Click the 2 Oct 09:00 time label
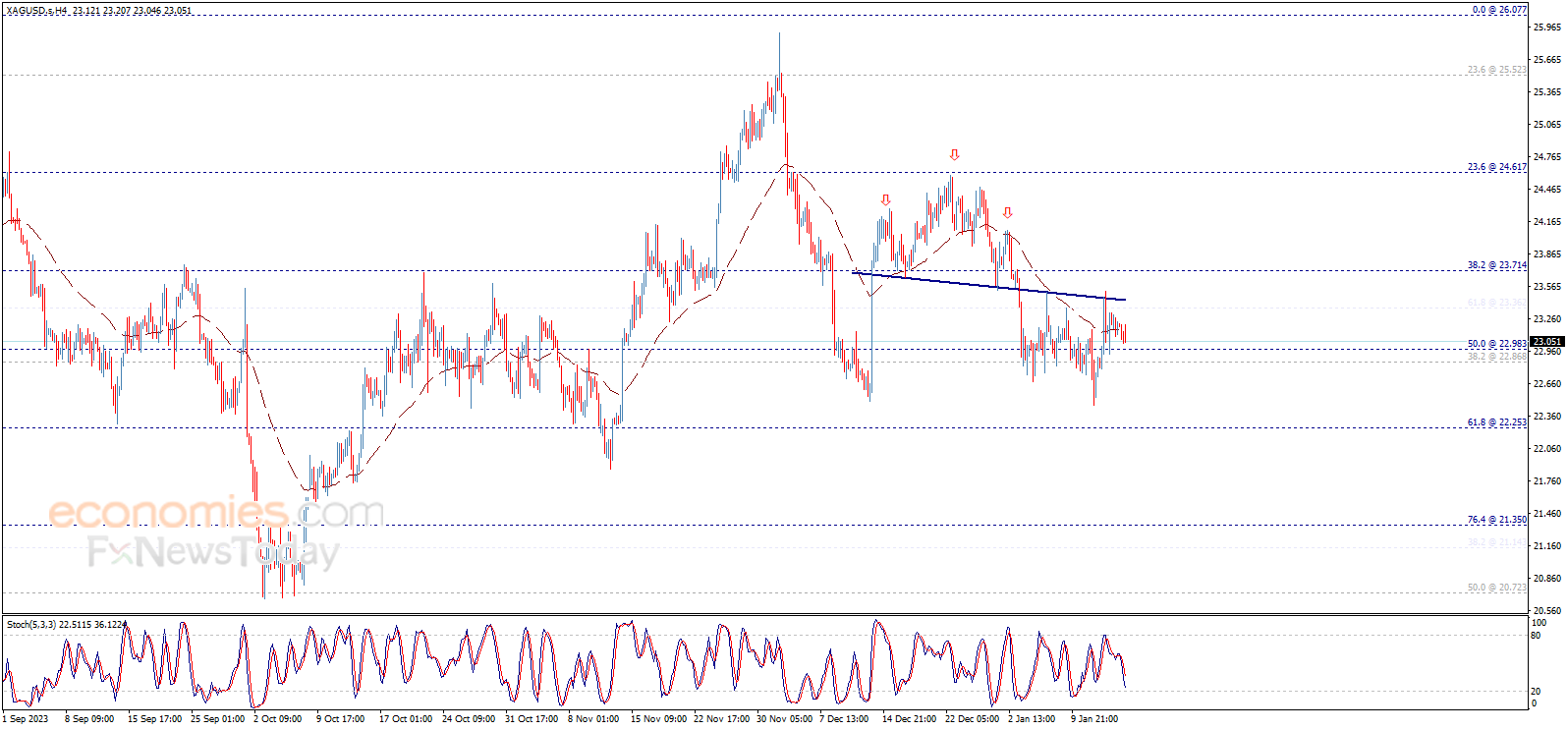Viewport: 1568px width, 730px height. pyautogui.click(x=277, y=719)
